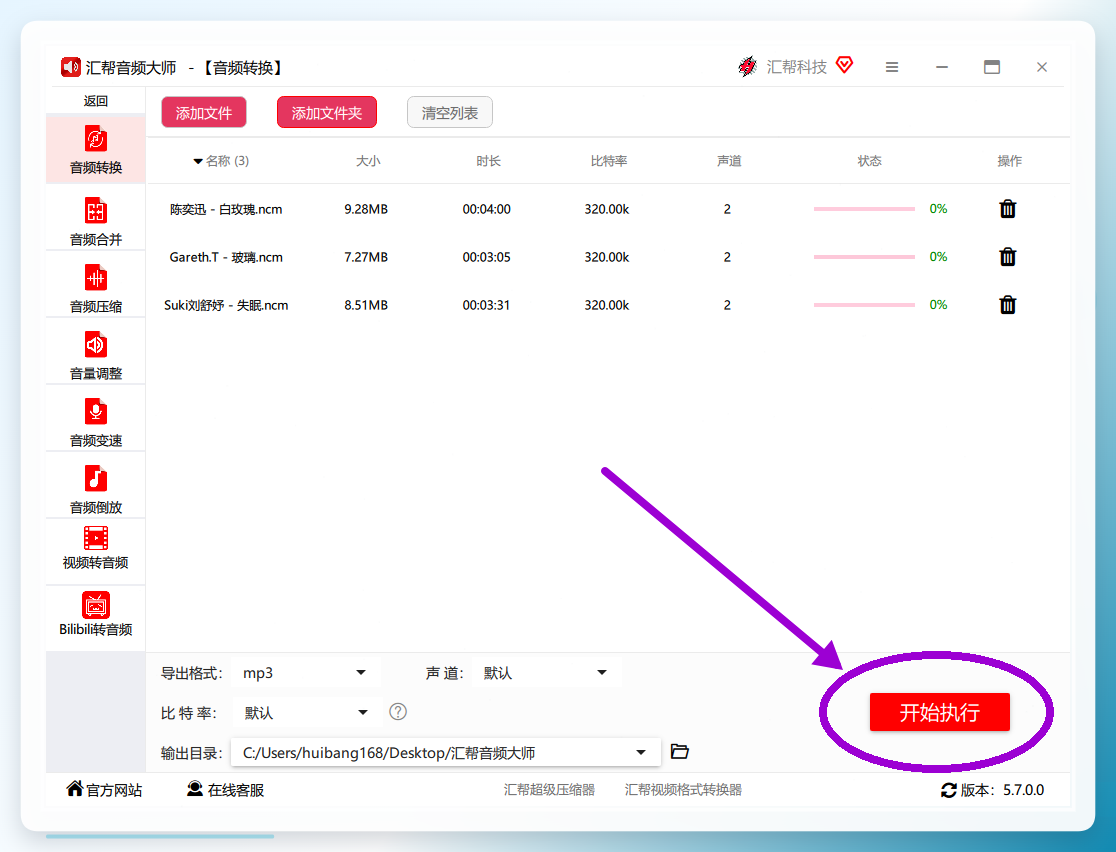Image resolution: width=1116 pixels, height=852 pixels.
Task: Click the 00:04:00 duration cell
Action: click(486, 209)
